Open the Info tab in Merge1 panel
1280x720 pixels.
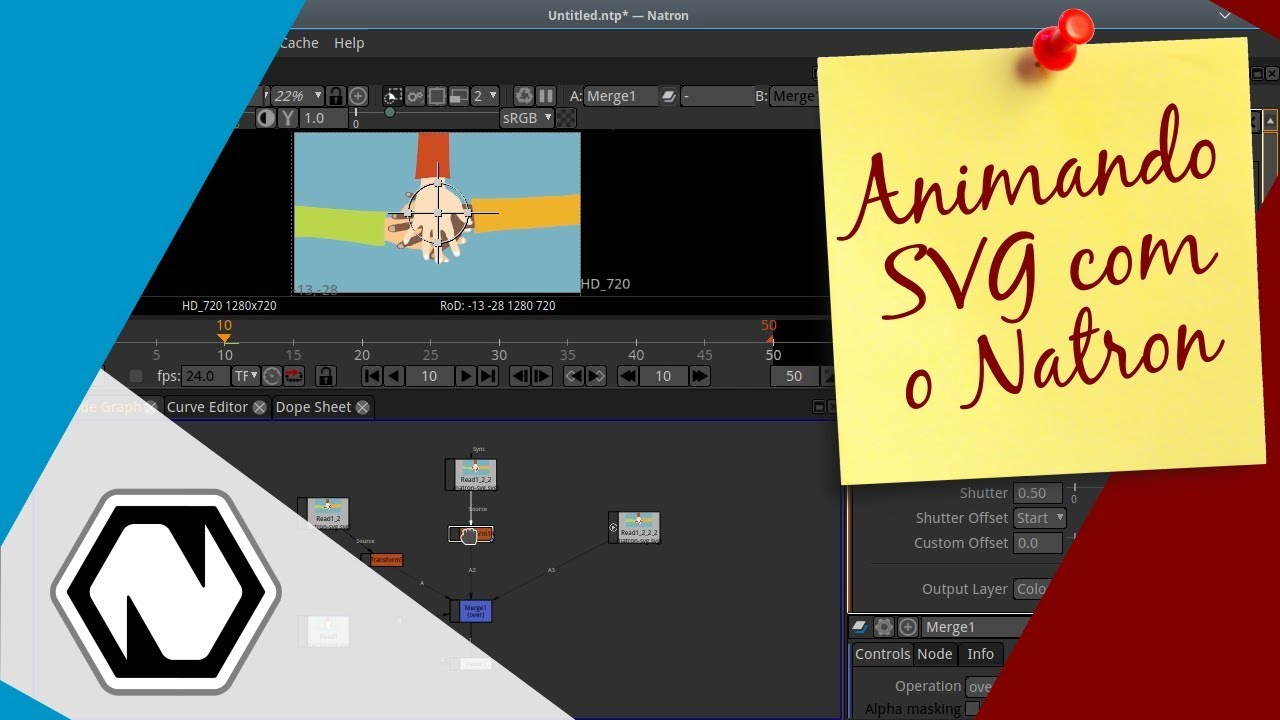pyautogui.click(x=980, y=654)
